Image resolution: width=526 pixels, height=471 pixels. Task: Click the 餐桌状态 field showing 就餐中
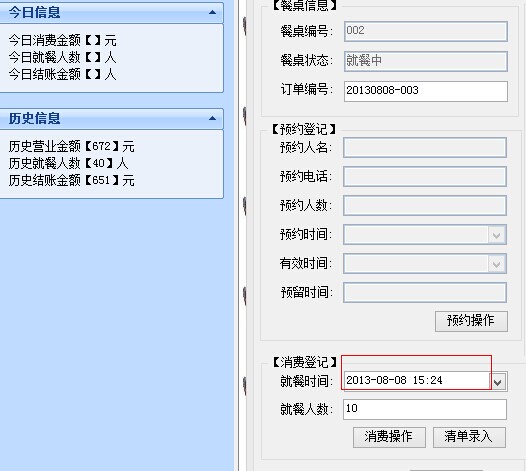(426, 61)
